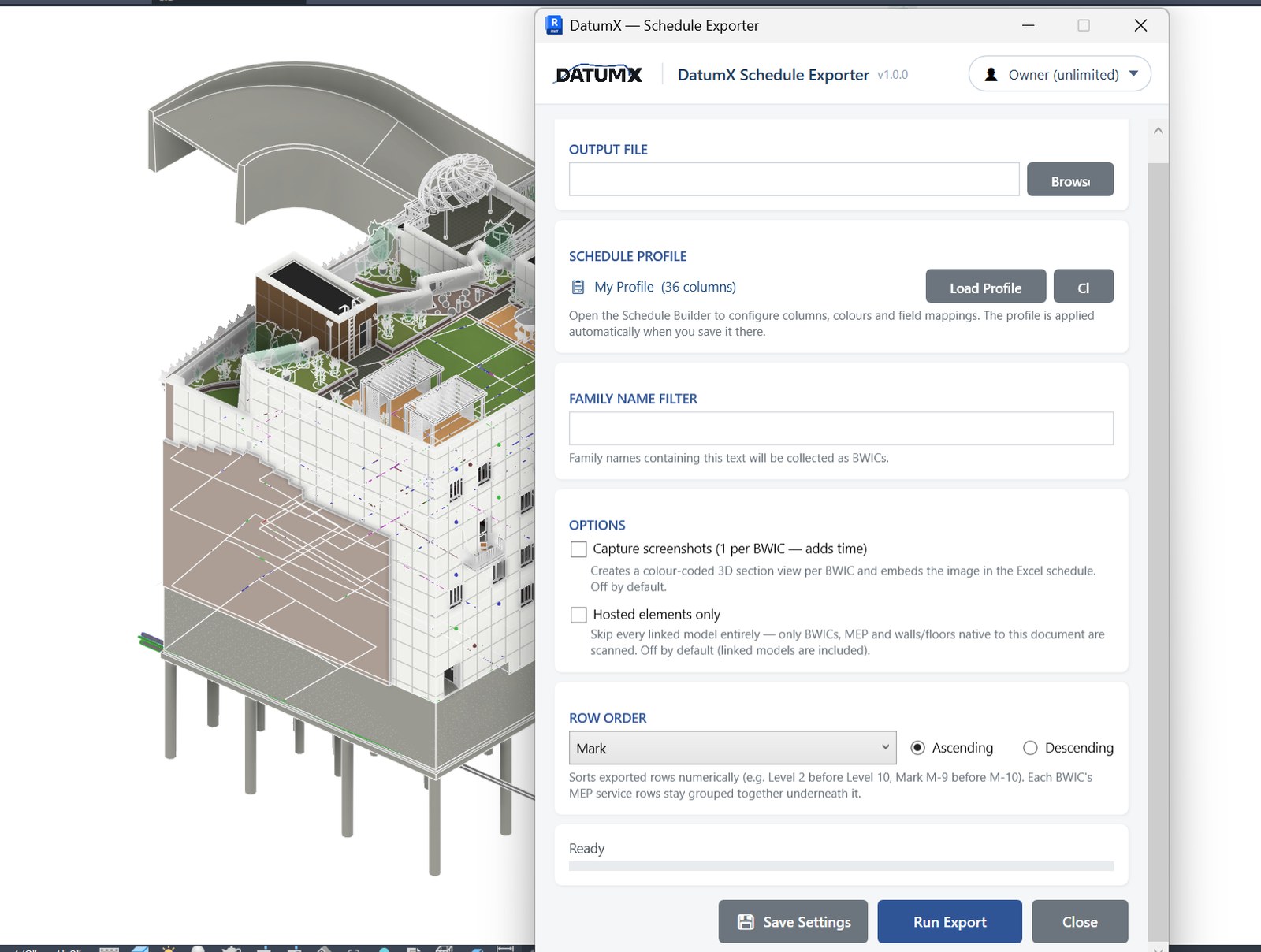Click the dialog's vertical scrollbar thumb

1158,552
